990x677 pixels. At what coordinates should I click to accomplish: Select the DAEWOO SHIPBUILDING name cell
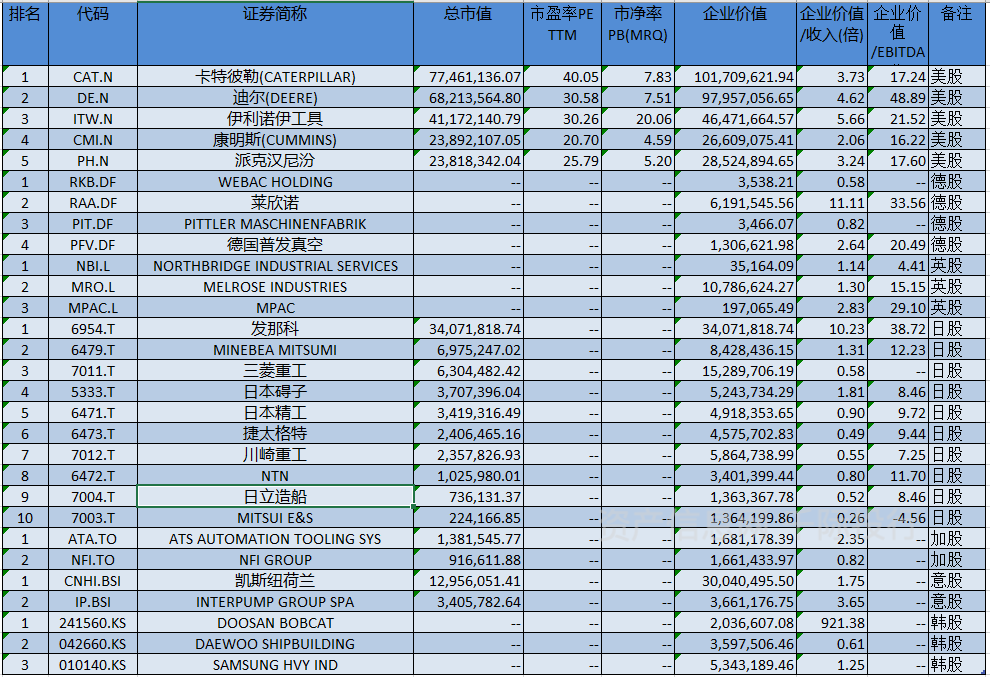pyautogui.click(x=275, y=644)
